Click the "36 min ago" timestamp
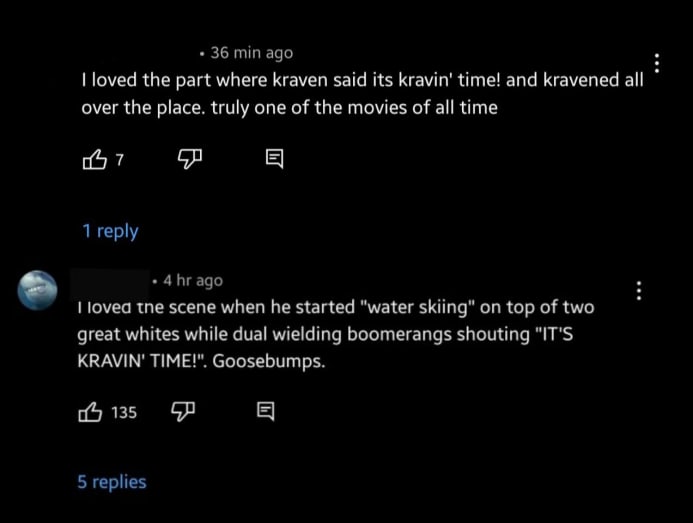The image size is (693, 523). tap(251, 53)
